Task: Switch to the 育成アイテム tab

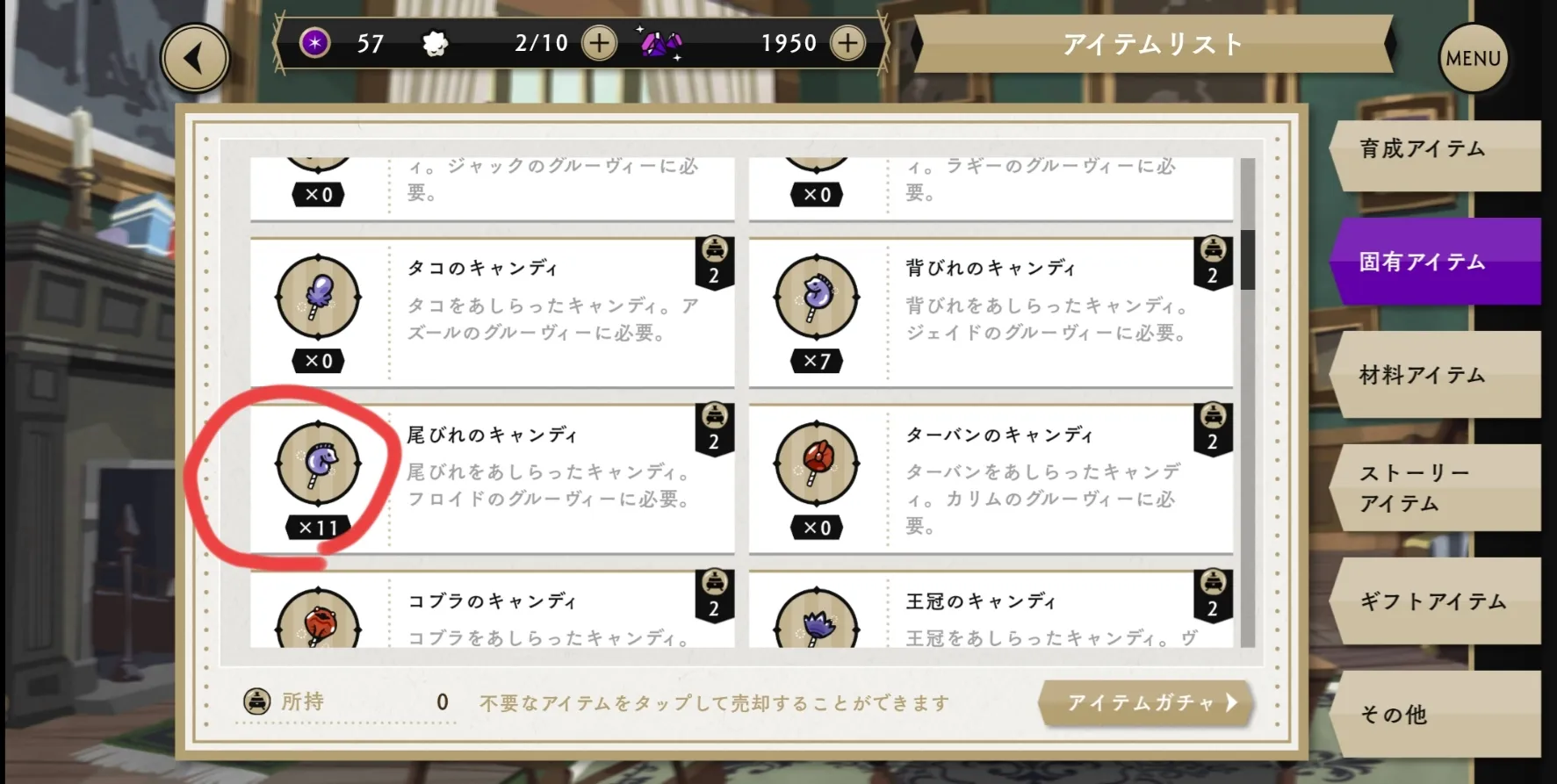Action: pos(1435,155)
